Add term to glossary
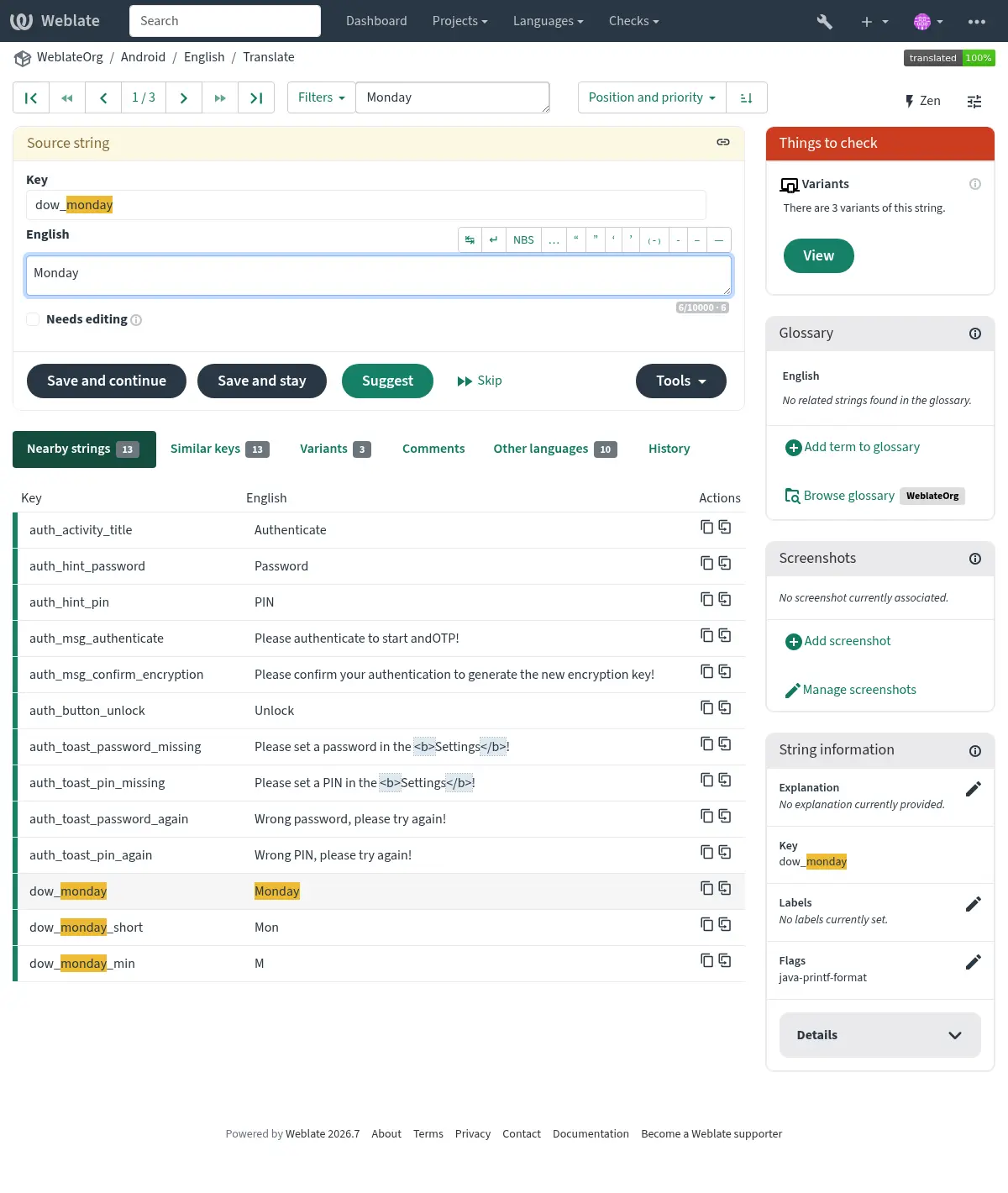 point(853,447)
